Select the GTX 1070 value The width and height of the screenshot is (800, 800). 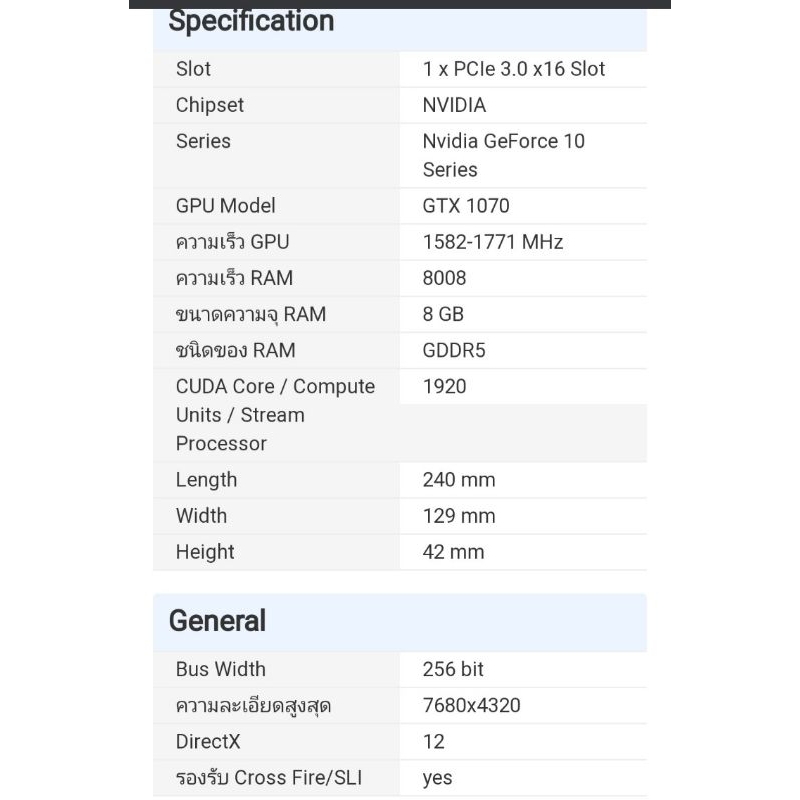466,206
